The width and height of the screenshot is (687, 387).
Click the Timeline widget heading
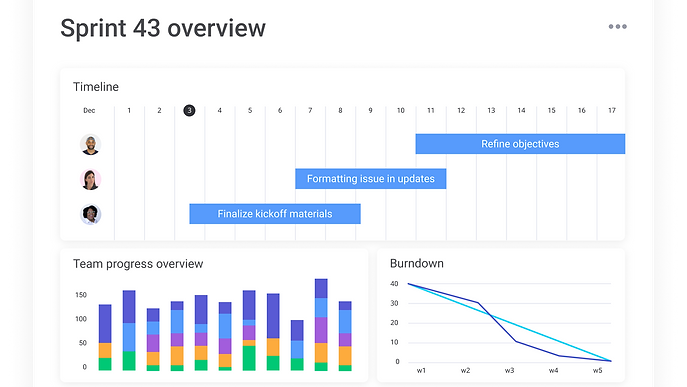tap(96, 87)
